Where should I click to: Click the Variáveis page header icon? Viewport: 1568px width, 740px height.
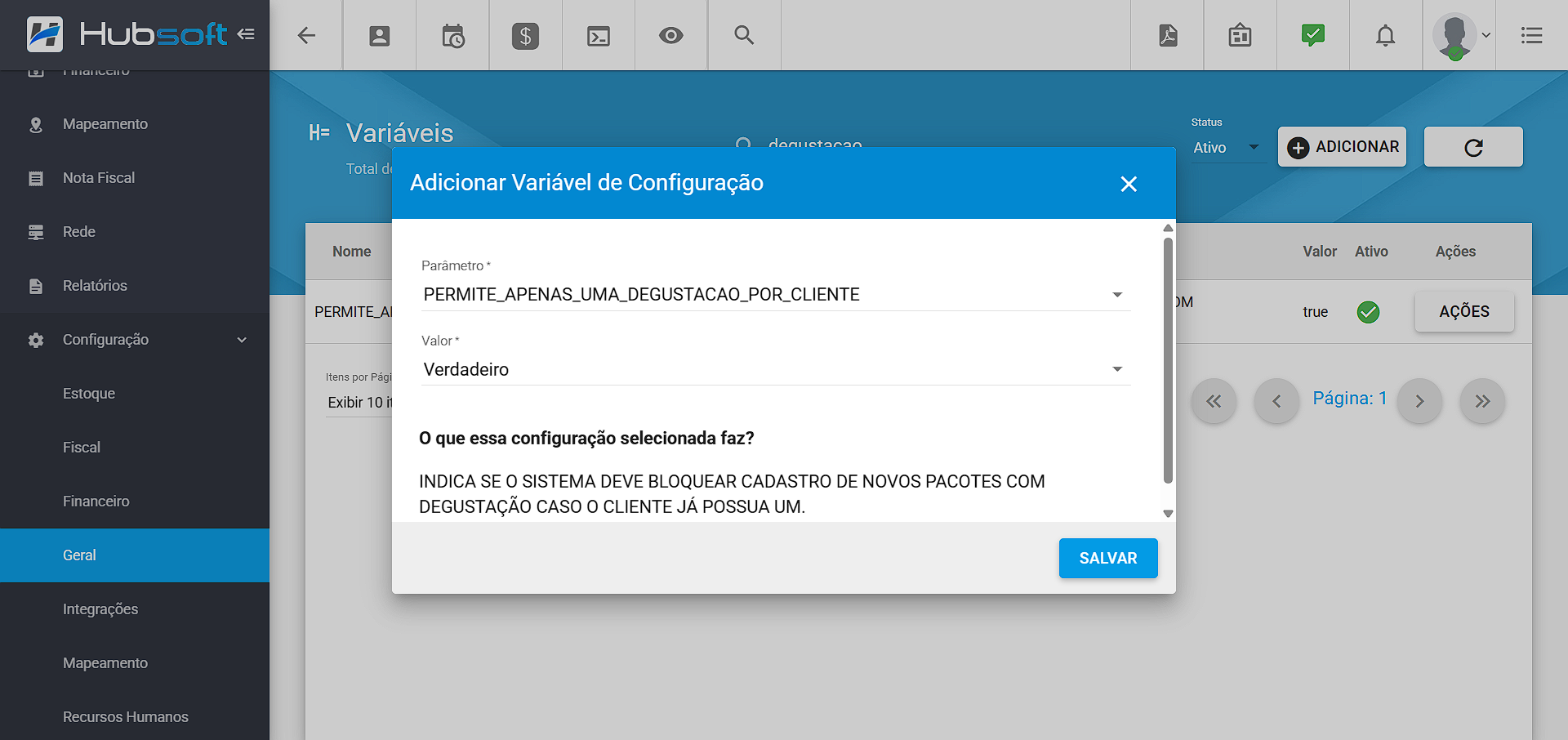pos(319,133)
